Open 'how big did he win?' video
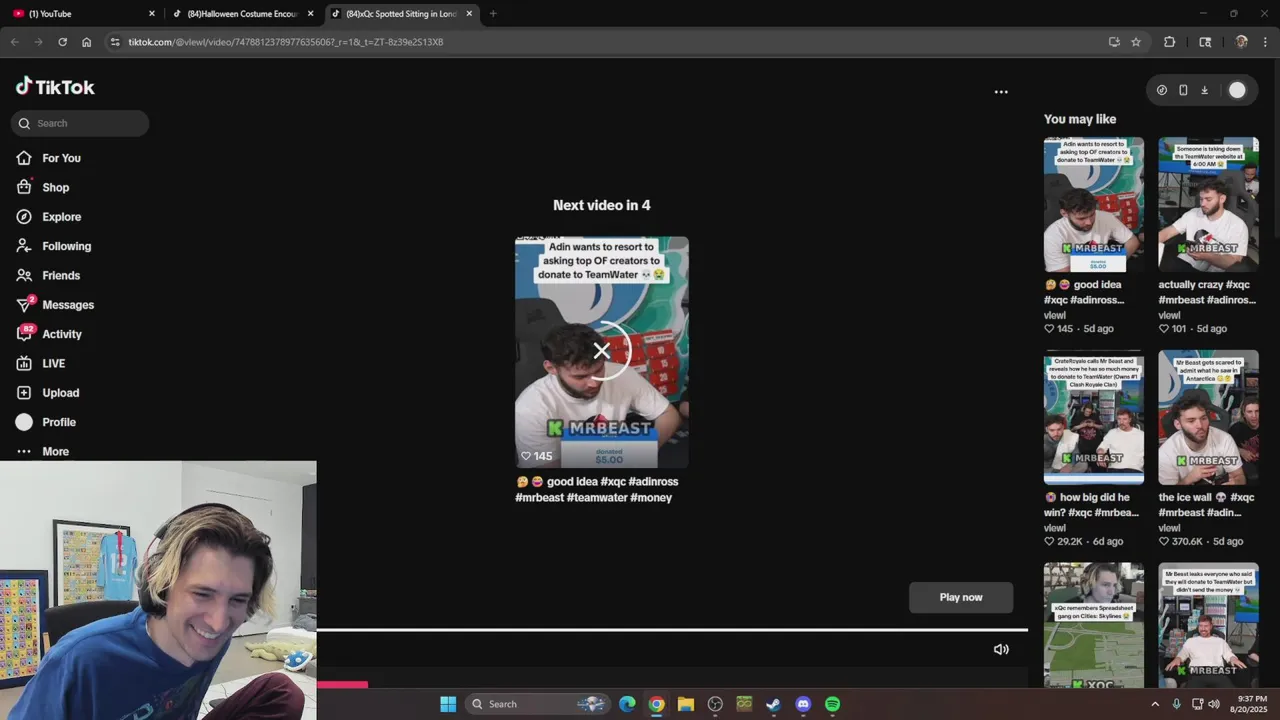The image size is (1280, 720). click(1094, 417)
